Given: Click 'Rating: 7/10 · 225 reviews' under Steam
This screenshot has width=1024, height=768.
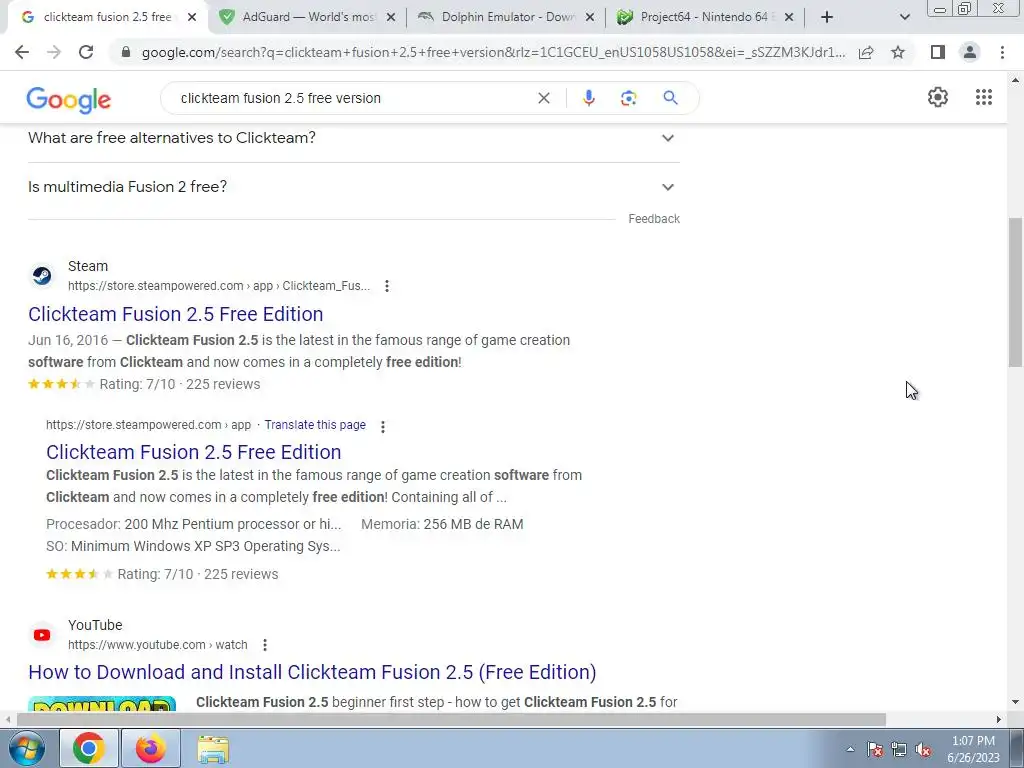Looking at the screenshot, I should (x=180, y=384).
